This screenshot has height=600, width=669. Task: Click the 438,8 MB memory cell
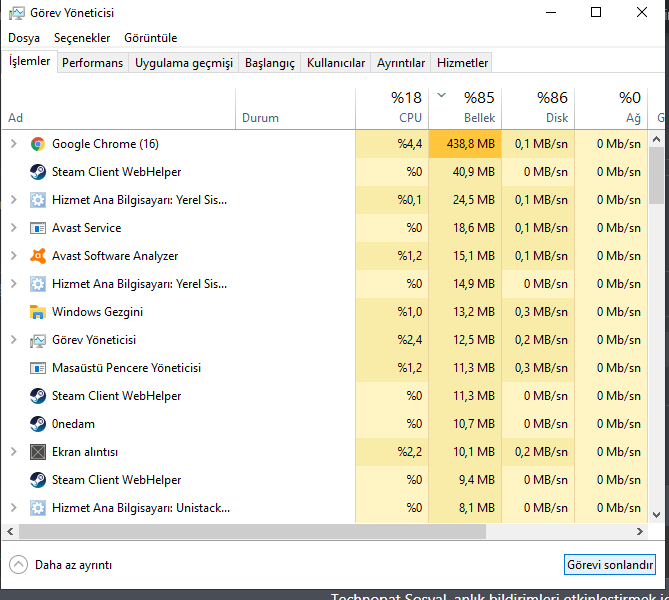click(x=465, y=144)
